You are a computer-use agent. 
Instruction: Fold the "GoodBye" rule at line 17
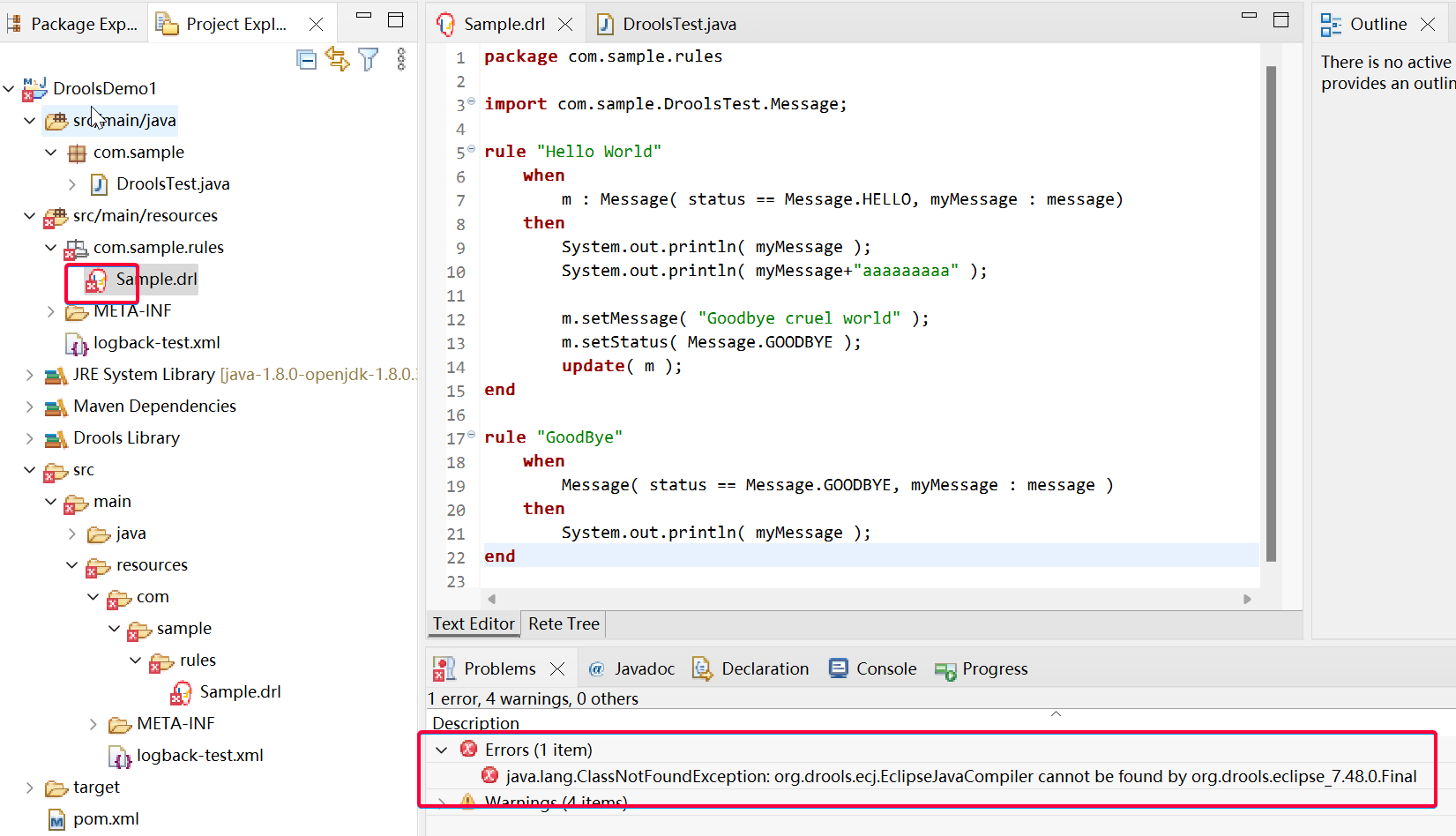point(472,435)
